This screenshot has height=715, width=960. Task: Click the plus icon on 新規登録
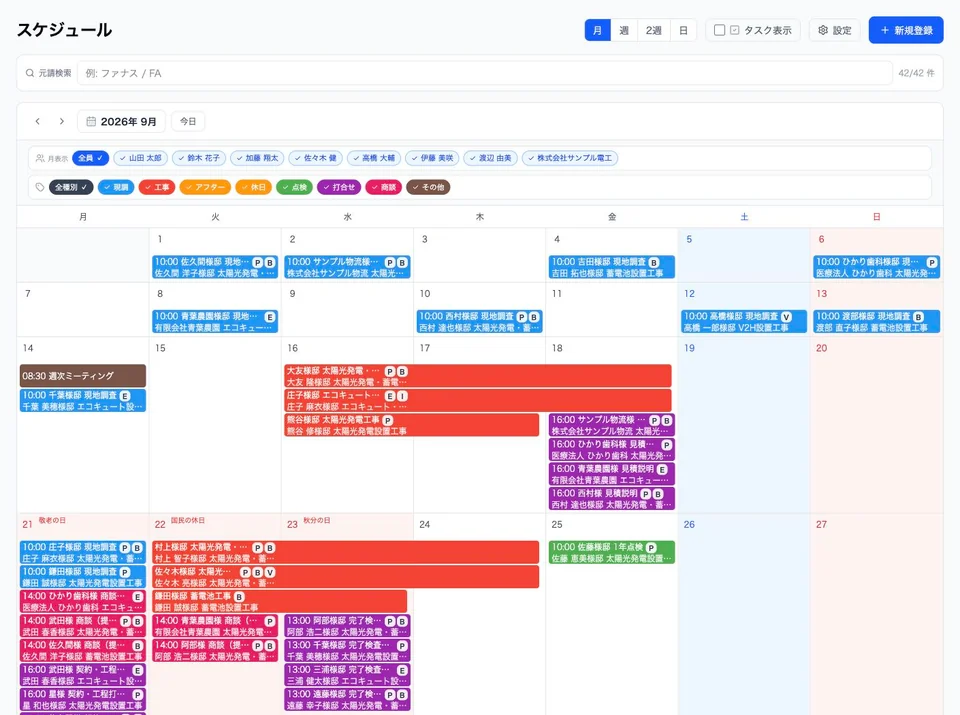[884, 30]
